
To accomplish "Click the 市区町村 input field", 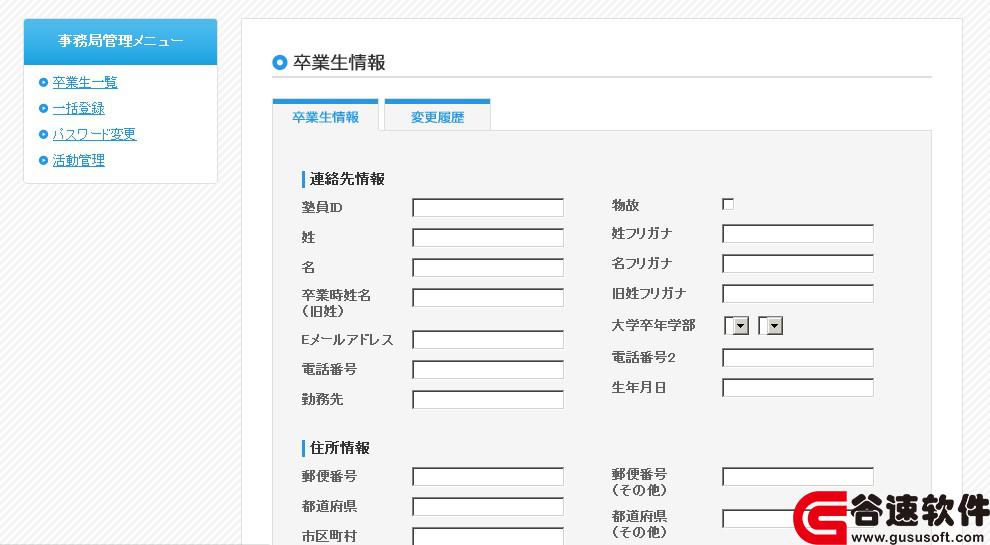I will click(x=487, y=536).
